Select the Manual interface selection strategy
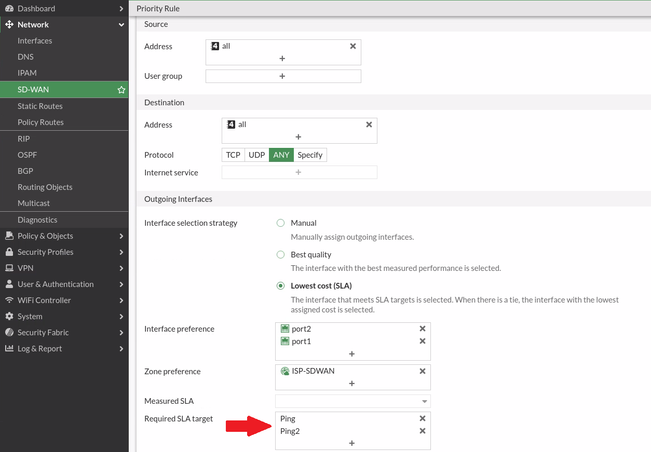This screenshot has height=452, width=651. tap(281, 223)
